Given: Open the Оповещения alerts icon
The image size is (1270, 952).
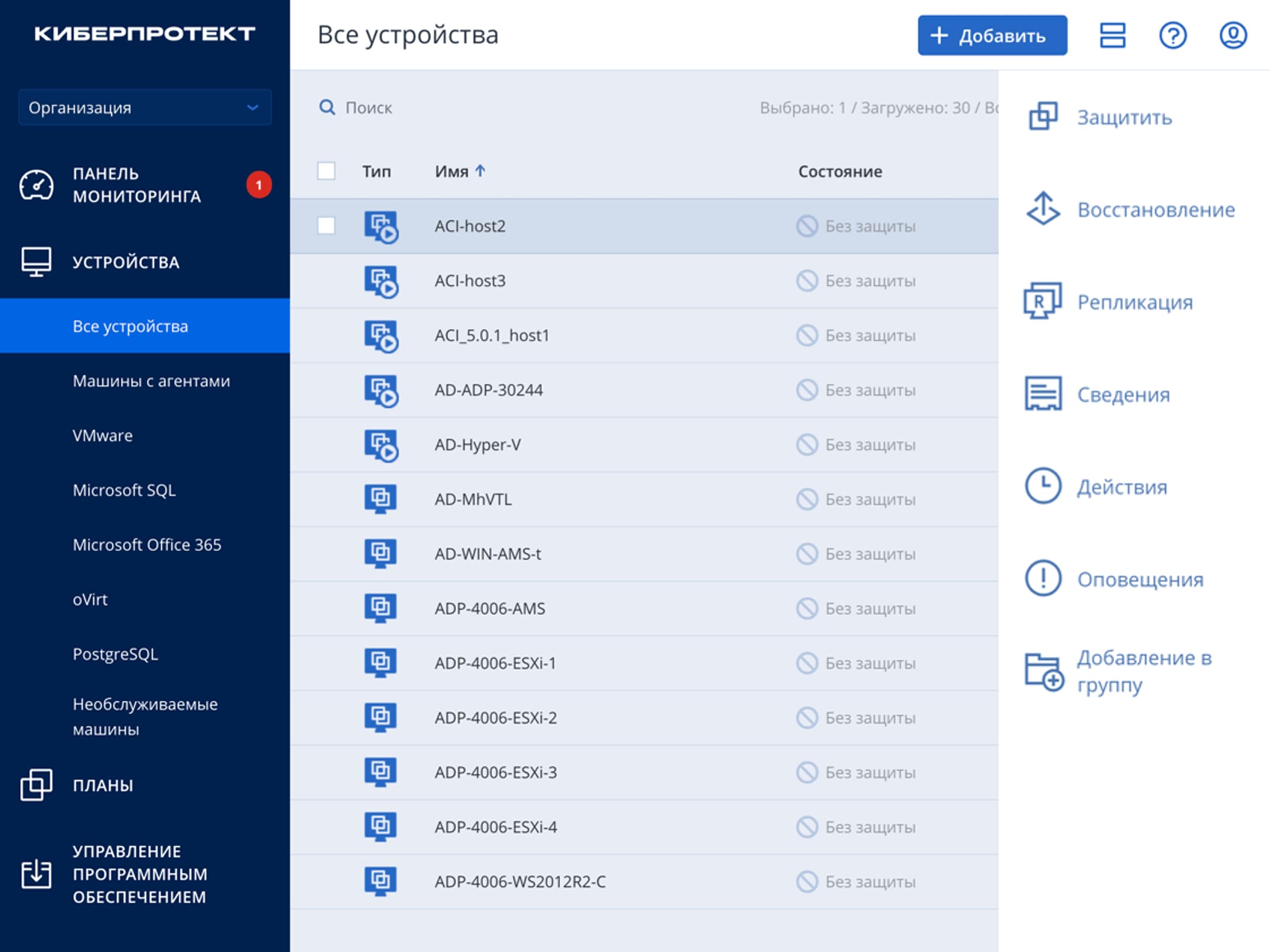Looking at the screenshot, I should coord(1042,578).
